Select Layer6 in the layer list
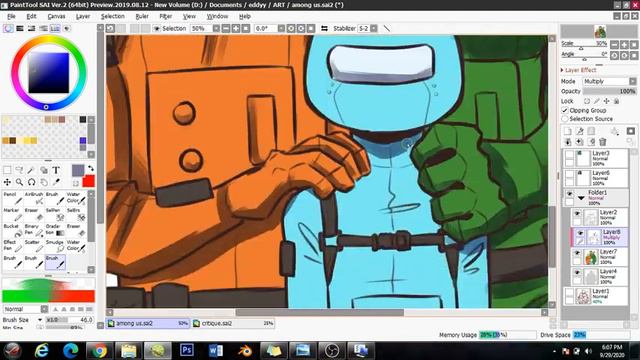The height and width of the screenshot is (360, 640). [596, 178]
